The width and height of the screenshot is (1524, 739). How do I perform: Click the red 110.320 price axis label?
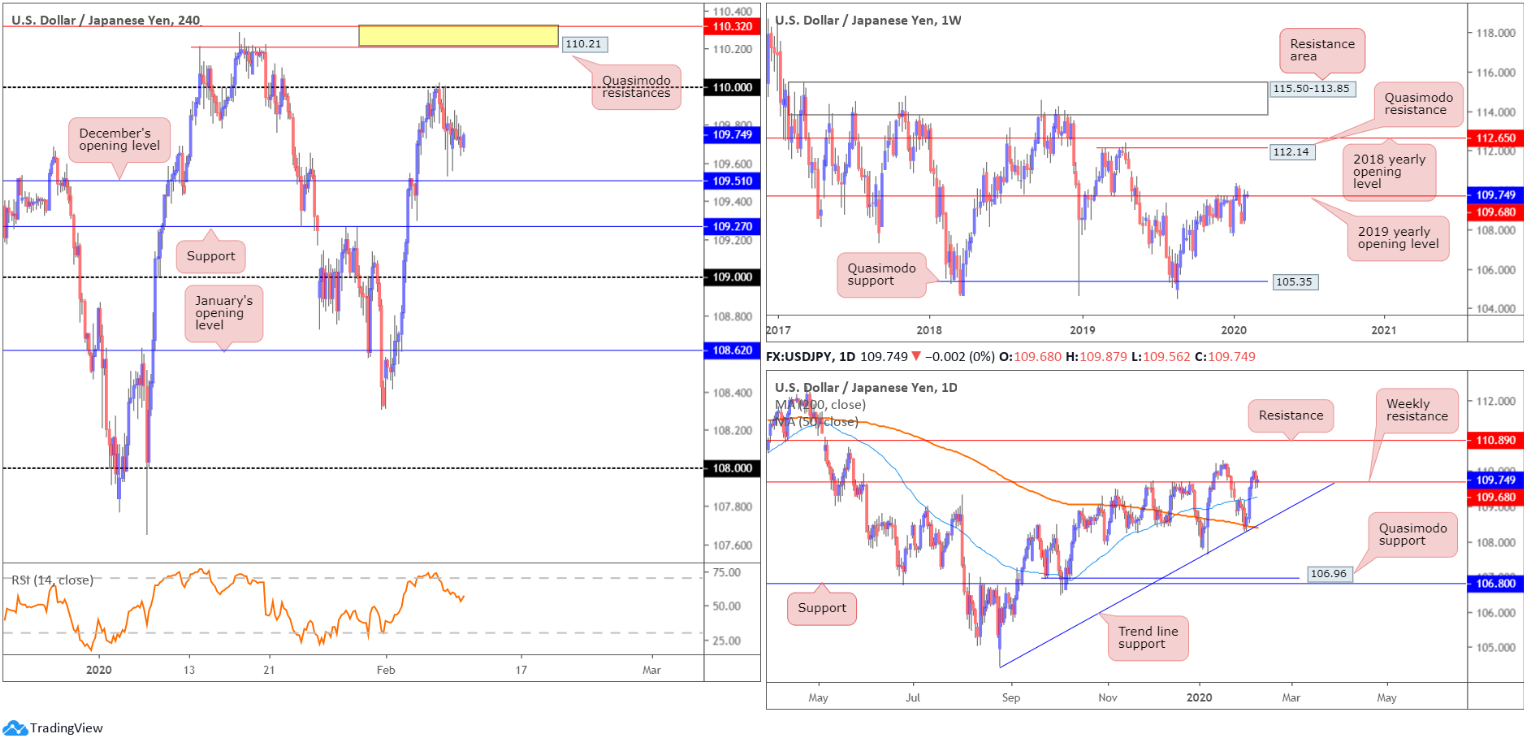coord(736,27)
